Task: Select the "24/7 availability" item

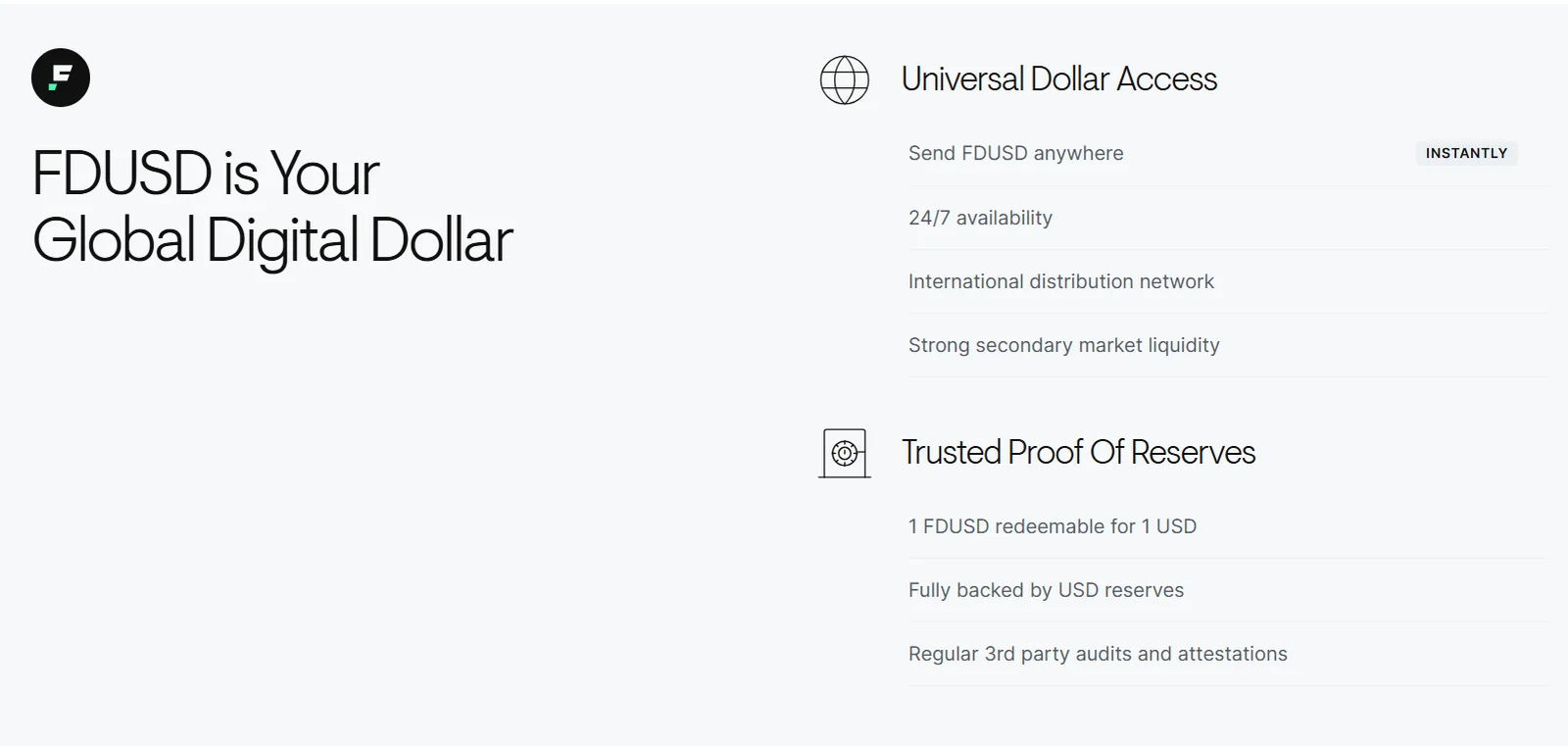Action: click(x=980, y=218)
